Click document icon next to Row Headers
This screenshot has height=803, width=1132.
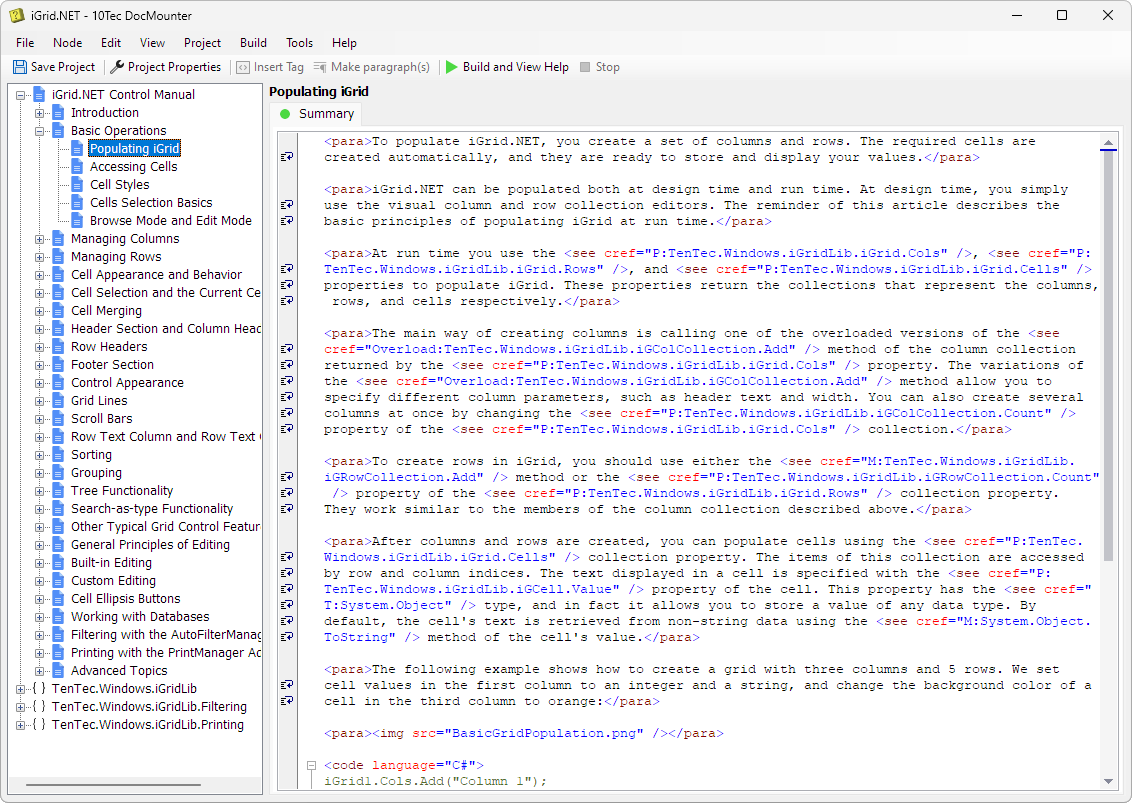[58, 347]
